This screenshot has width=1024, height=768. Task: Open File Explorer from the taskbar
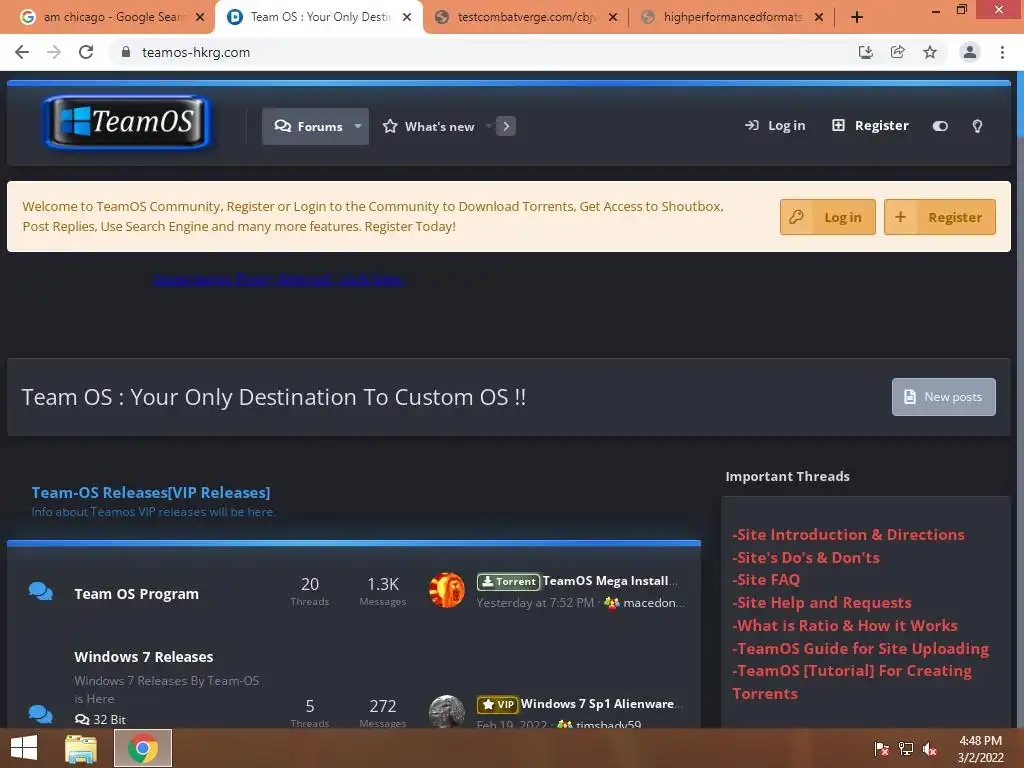80,748
